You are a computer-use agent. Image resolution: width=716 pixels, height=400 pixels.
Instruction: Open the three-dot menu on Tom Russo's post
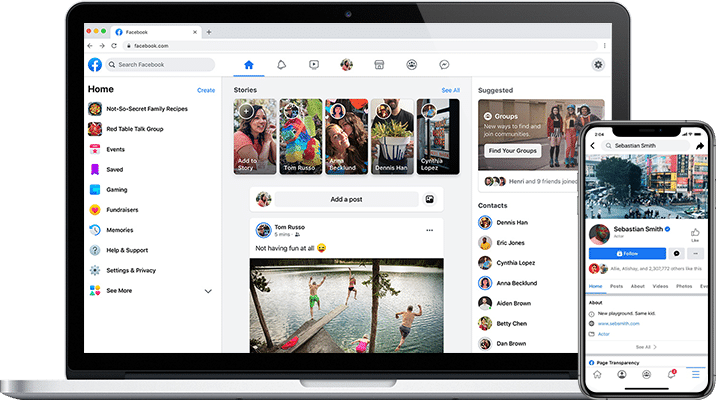click(x=430, y=230)
